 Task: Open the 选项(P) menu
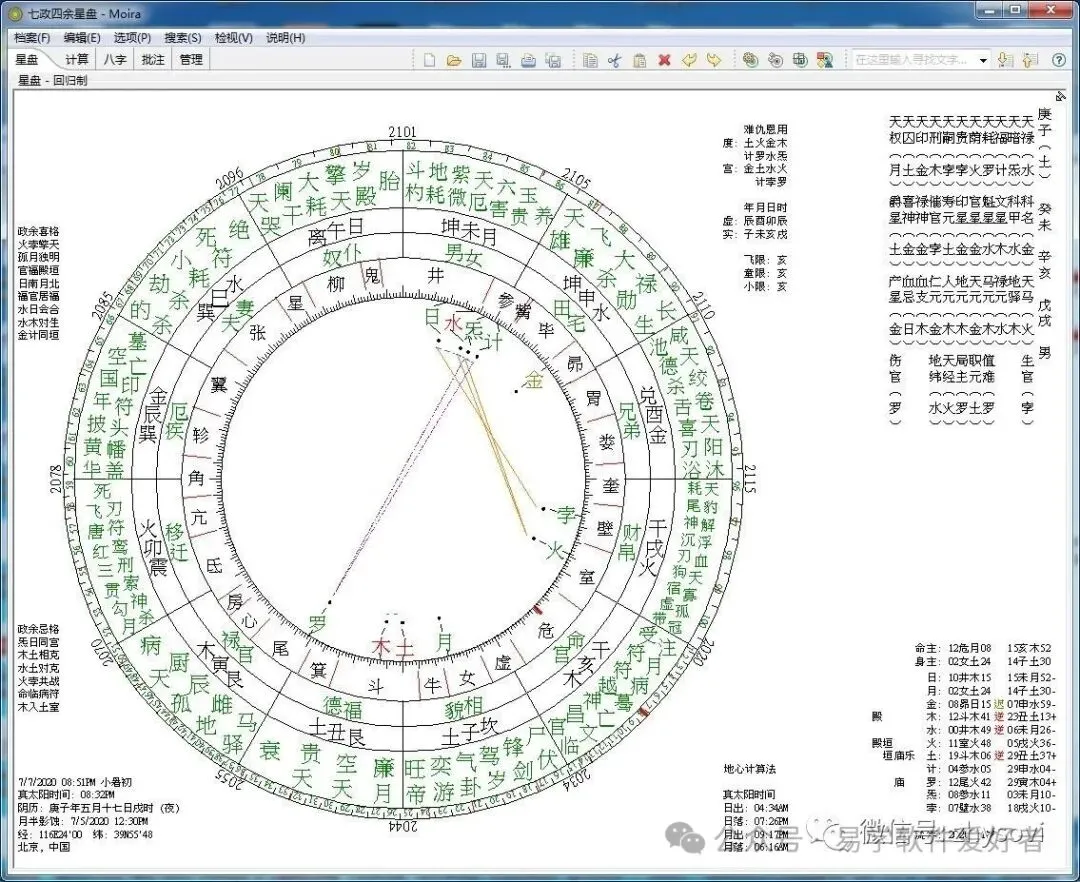(x=132, y=38)
